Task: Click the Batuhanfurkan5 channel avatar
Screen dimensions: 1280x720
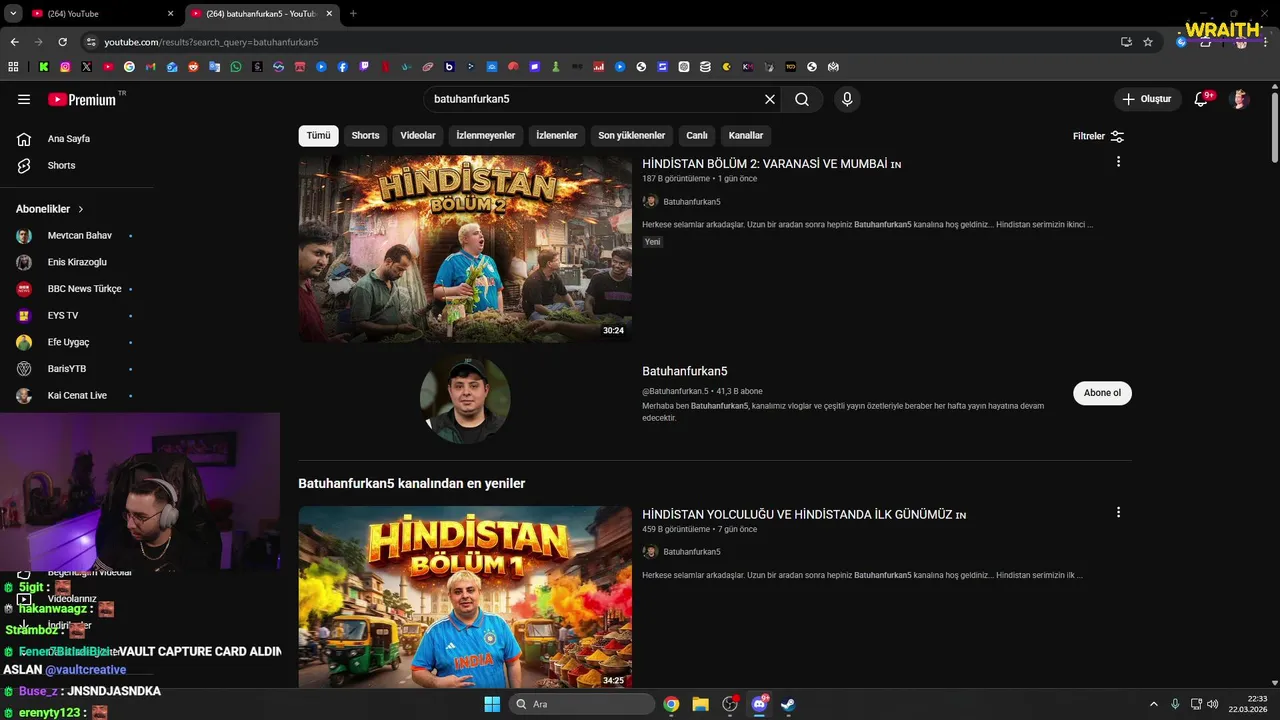Action: 465,399
